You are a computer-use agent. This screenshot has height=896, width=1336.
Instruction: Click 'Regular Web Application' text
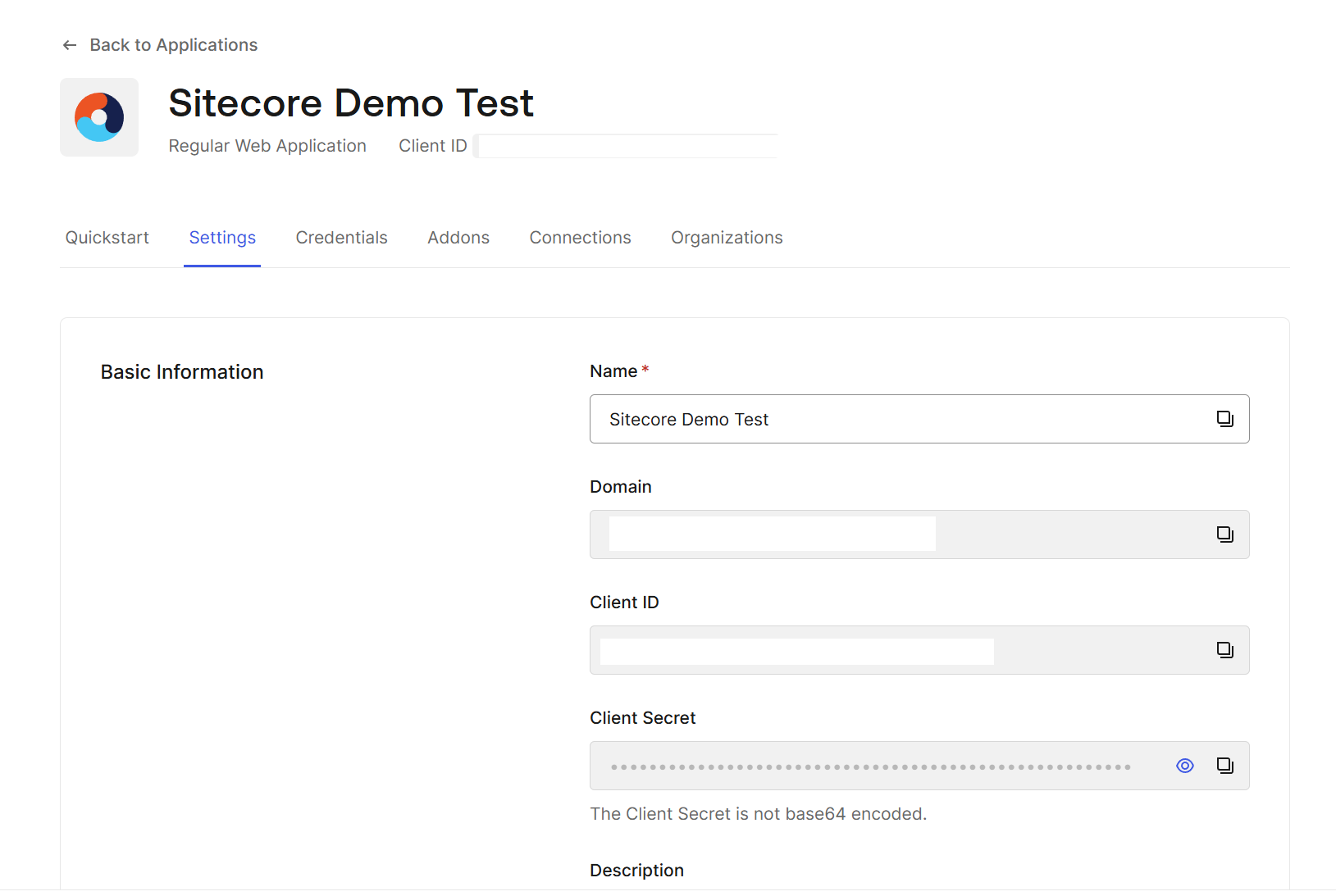pyautogui.click(x=267, y=146)
